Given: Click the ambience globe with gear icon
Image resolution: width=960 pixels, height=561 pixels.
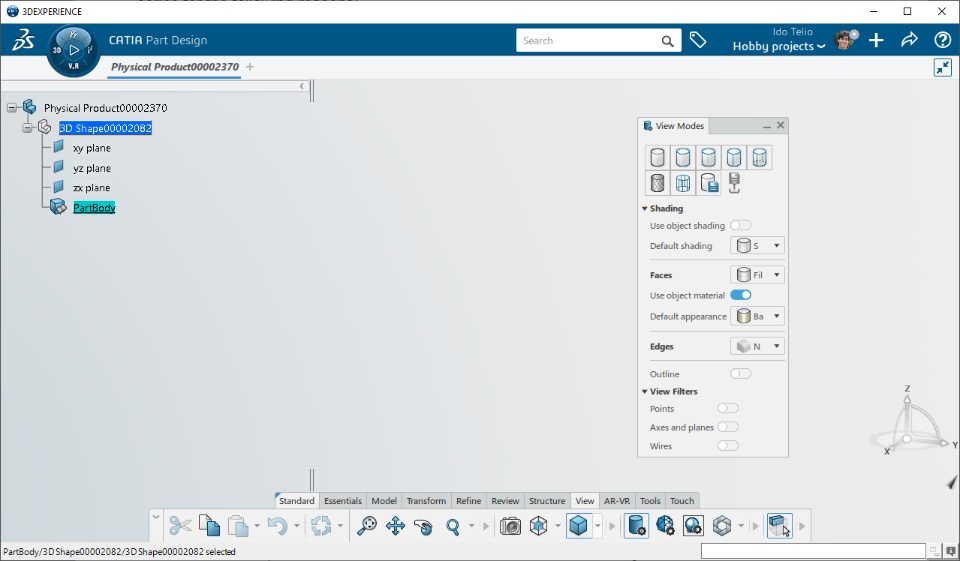Looking at the screenshot, I should click(x=693, y=525).
